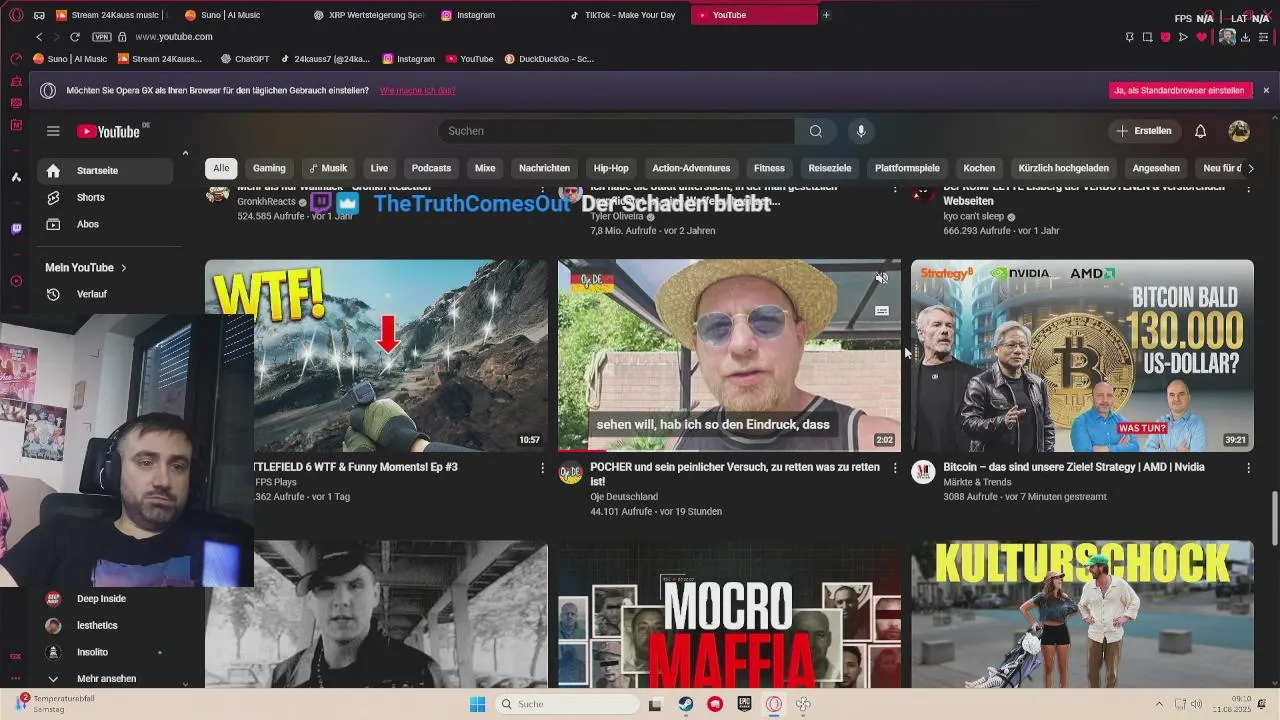The image size is (1280, 720).
Task: Open the ChatGPT bookmark
Action: click(244, 59)
